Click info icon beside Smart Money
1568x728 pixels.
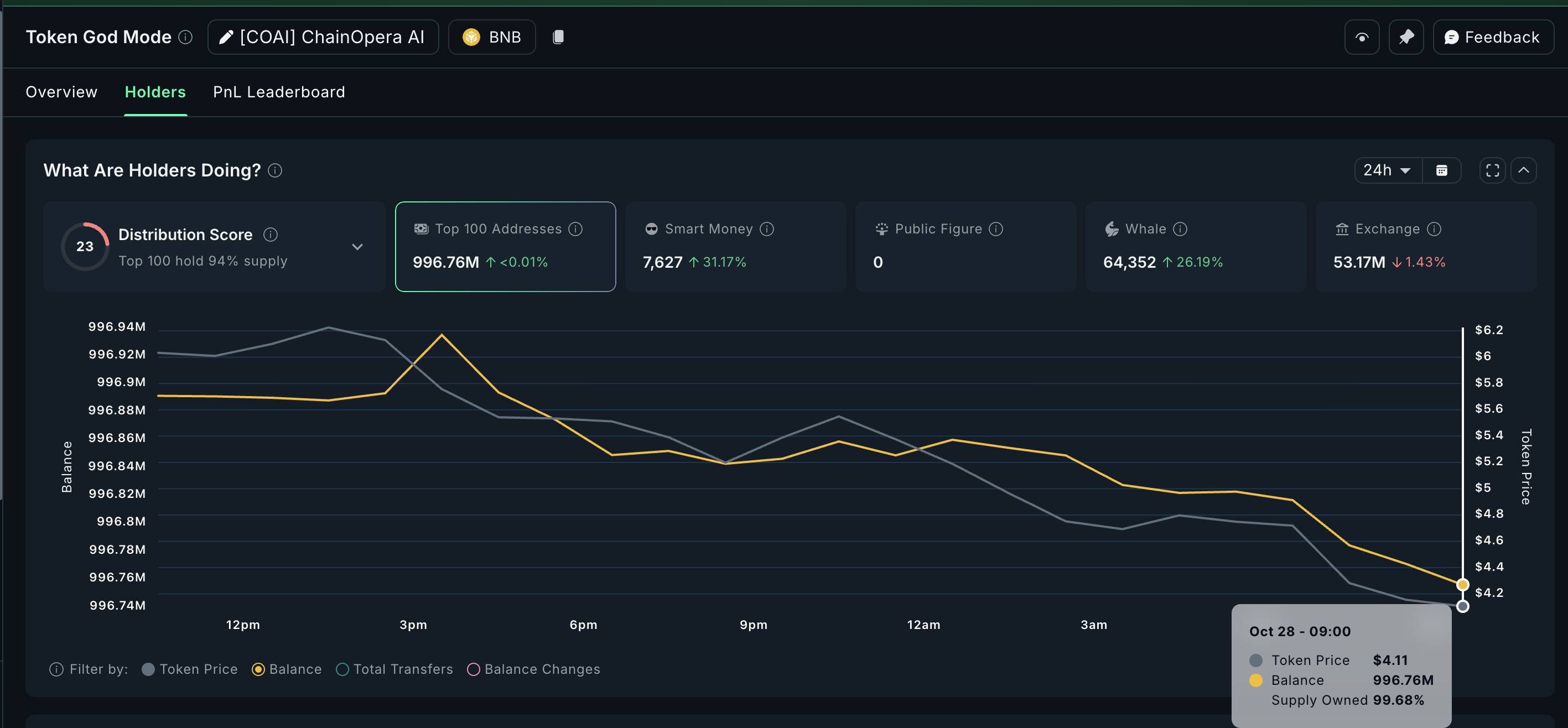(767, 229)
